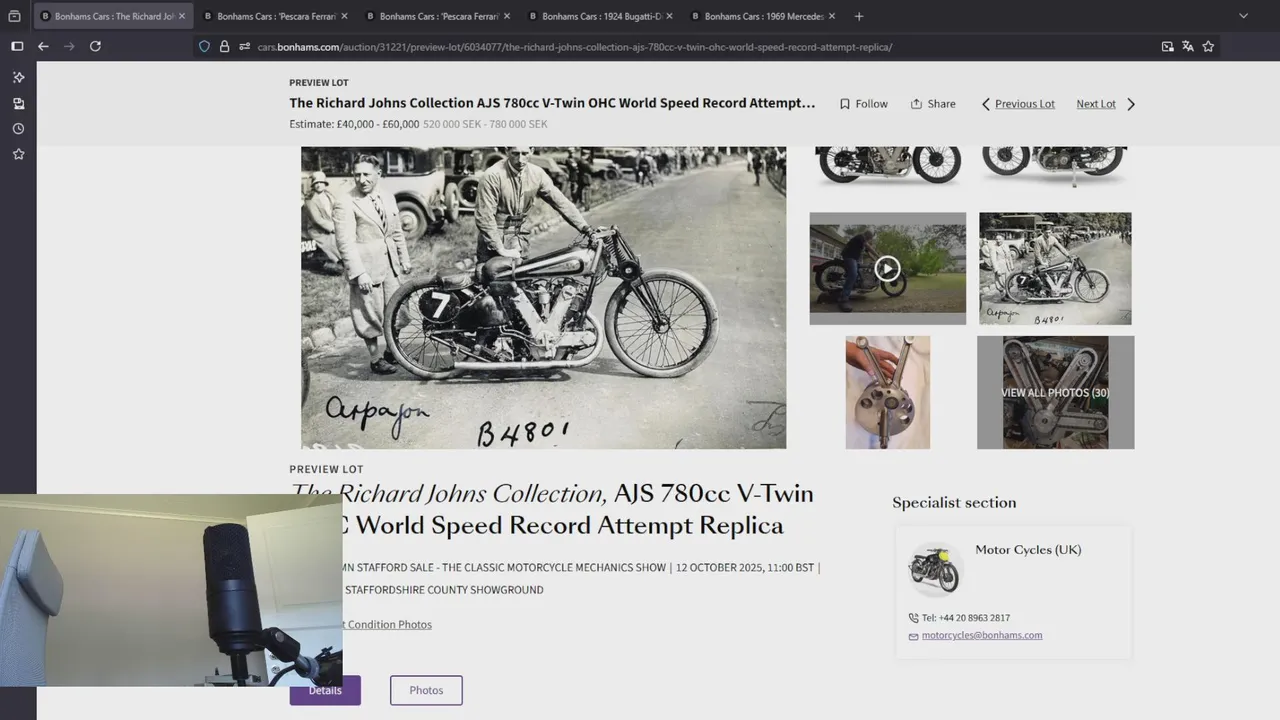Open tracking protection shield info
1280x720 pixels.
[x=205, y=46]
